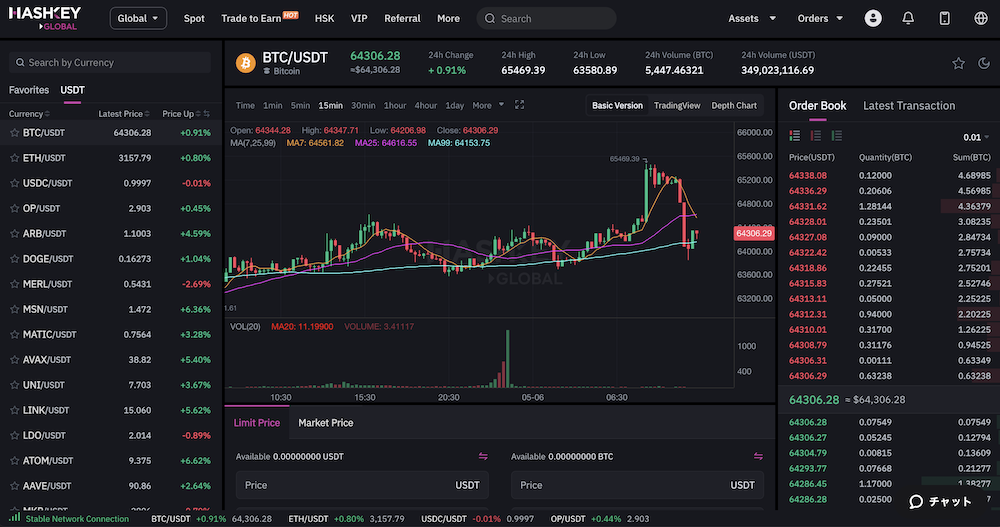Select the 1hour chart interval

coord(394,105)
